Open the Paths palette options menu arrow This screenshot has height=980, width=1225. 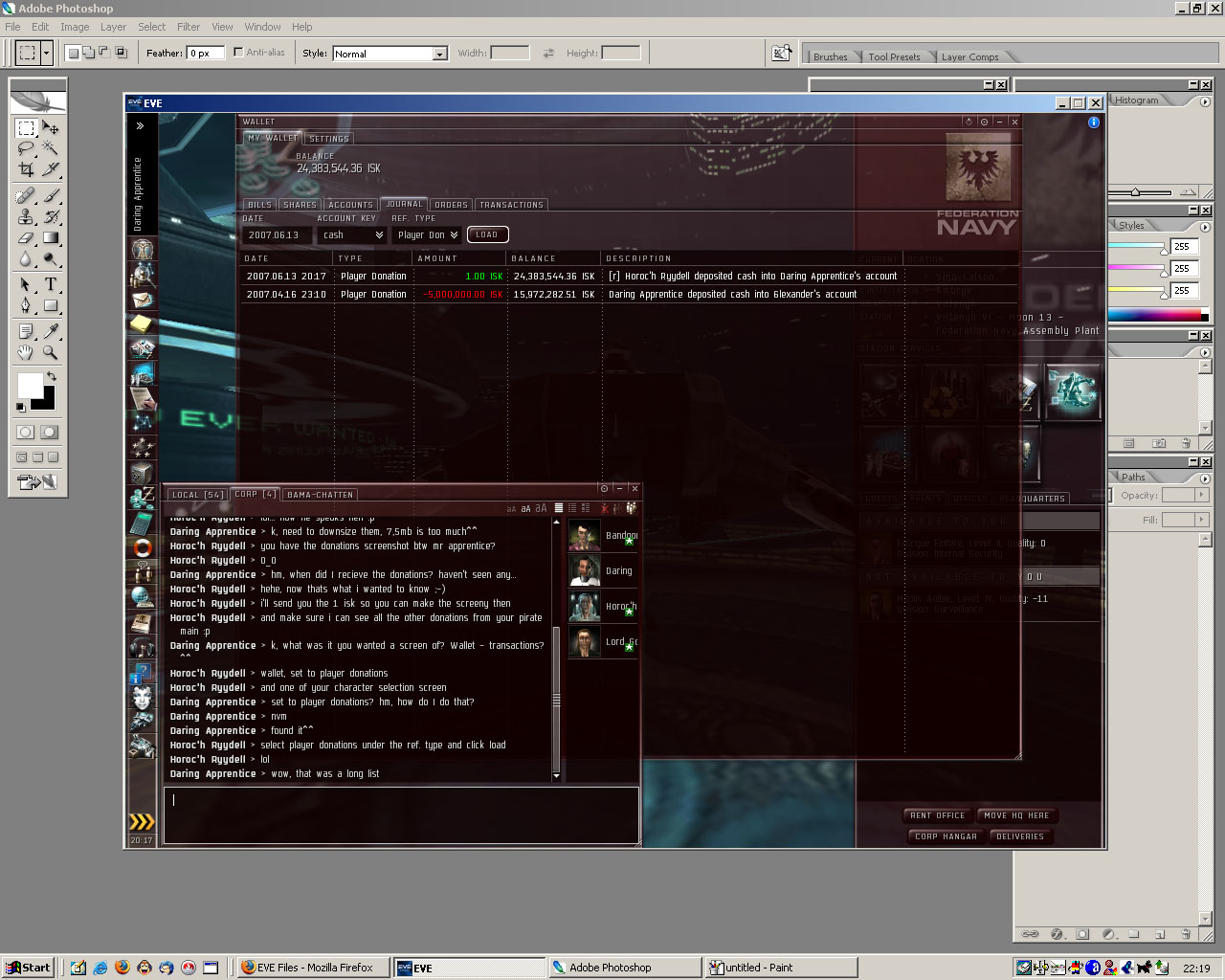click(x=1205, y=479)
